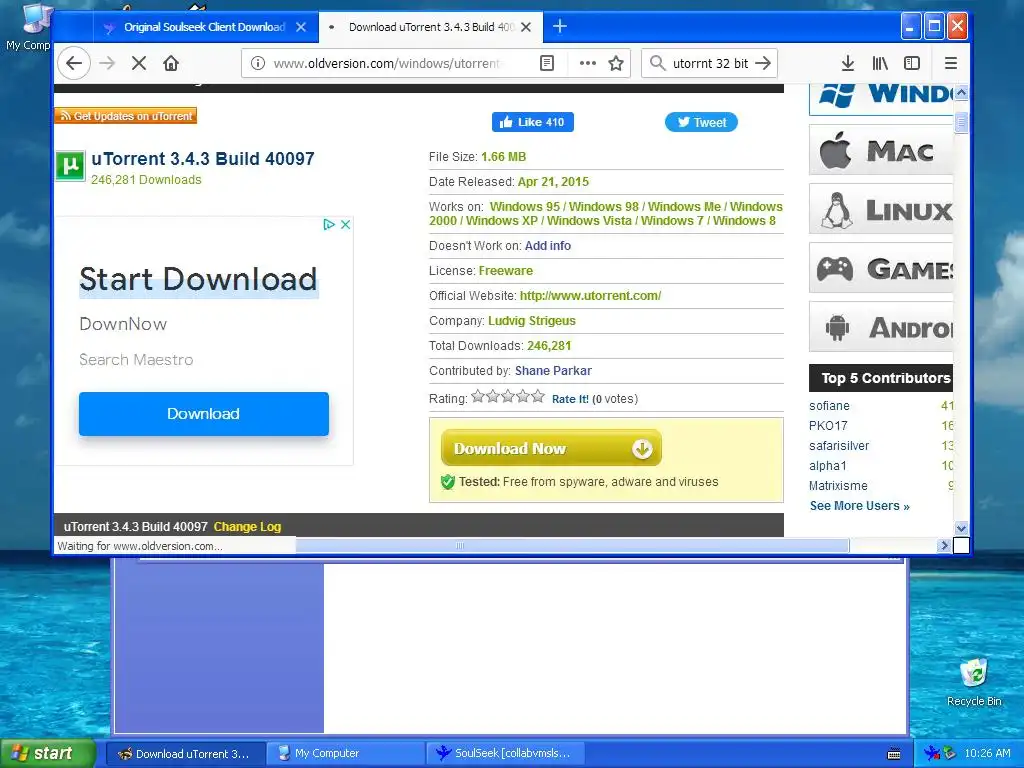Open the Ludvig Strigeus company link

532,321
